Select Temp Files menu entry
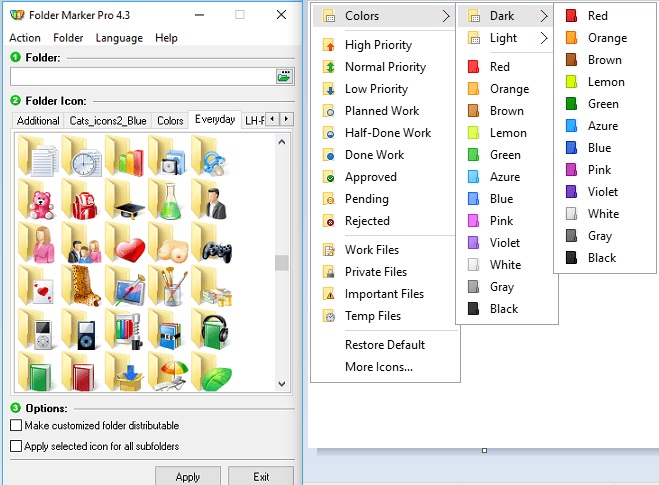Screen dimensions: 659x485 coord(384,316)
